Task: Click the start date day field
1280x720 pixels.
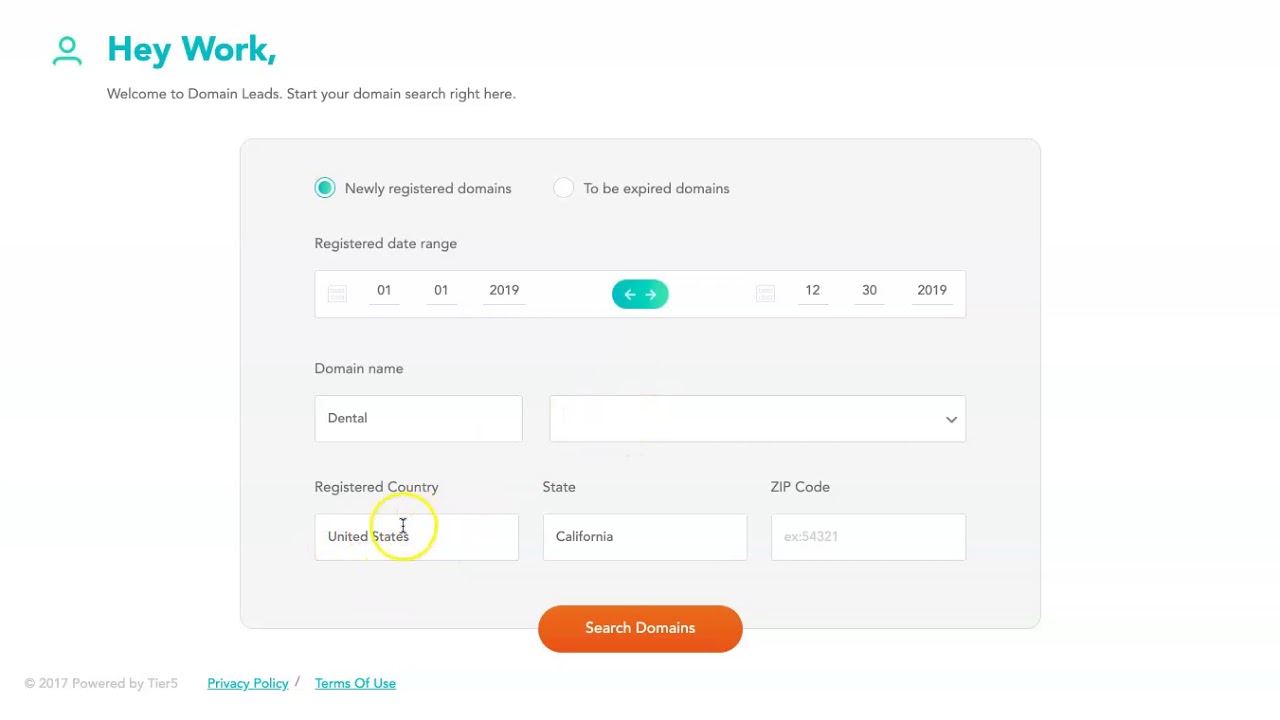Action: (441, 291)
